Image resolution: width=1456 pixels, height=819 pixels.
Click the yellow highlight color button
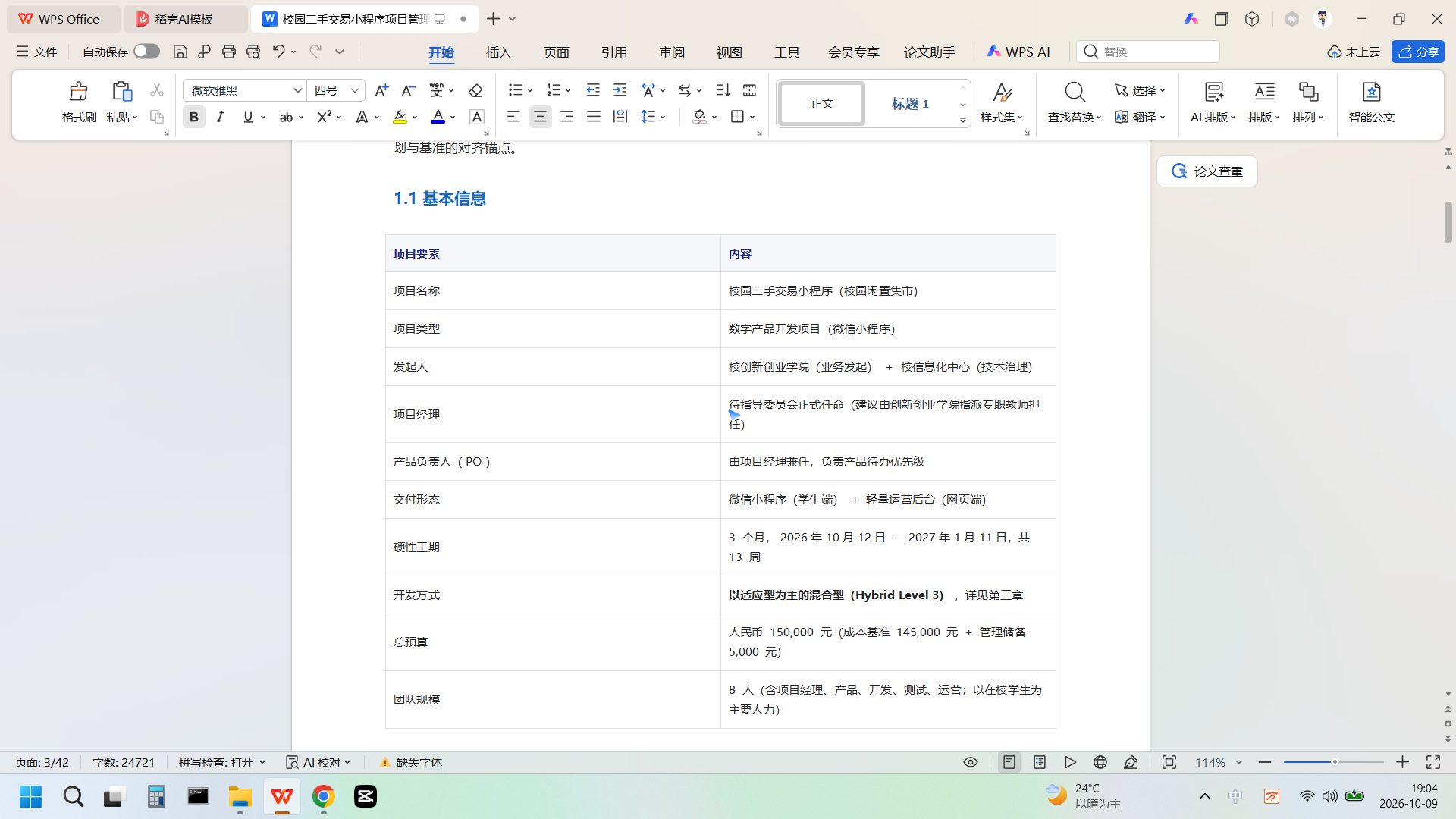[x=400, y=117]
